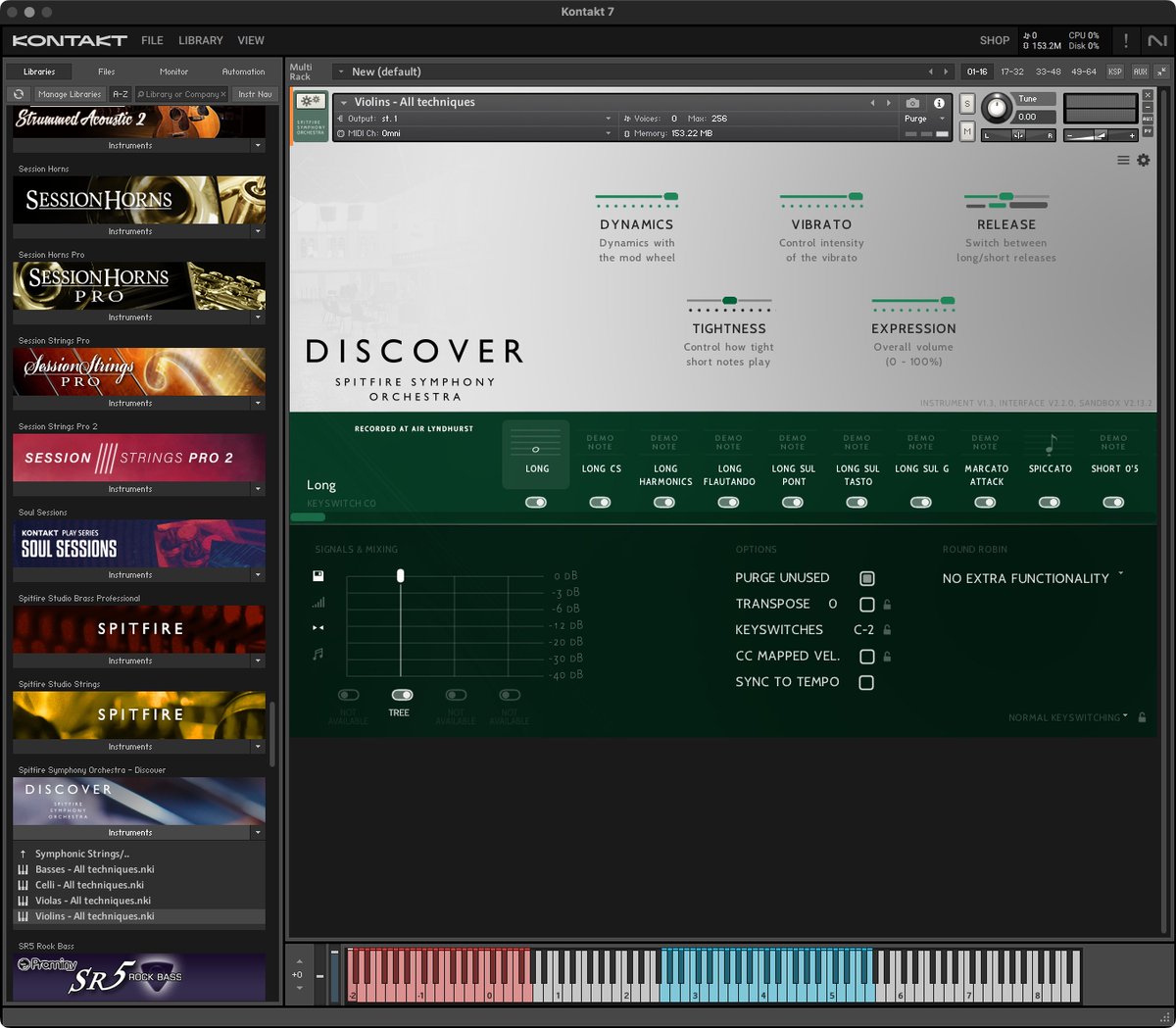Click the Native Instruments logo
The width and height of the screenshot is (1176, 1028).
click(1157, 40)
